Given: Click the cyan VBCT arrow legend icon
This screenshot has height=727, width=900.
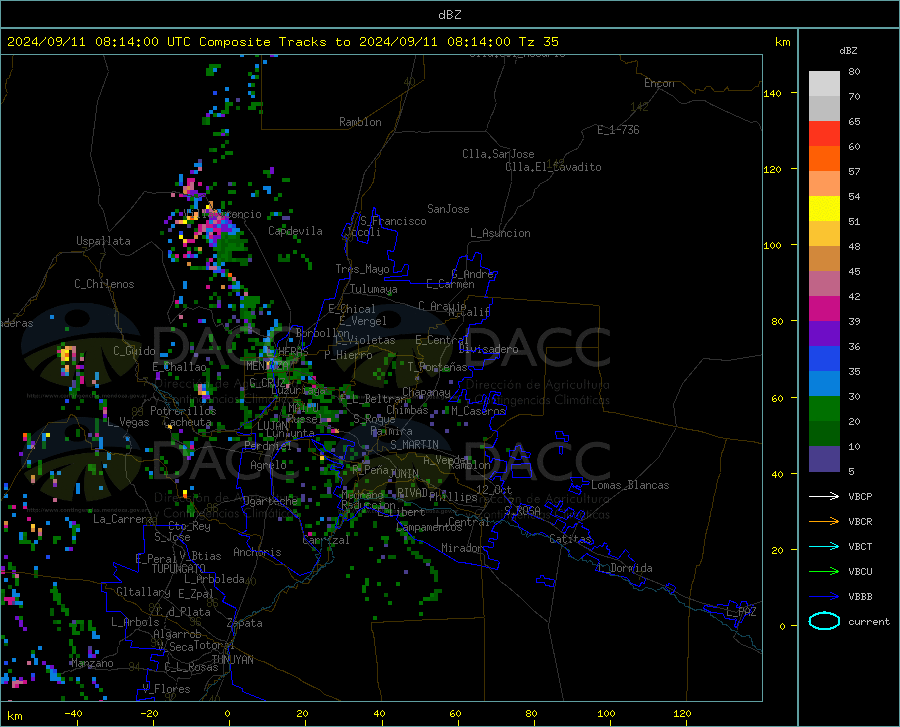Looking at the screenshot, I should pyautogui.click(x=824, y=546).
